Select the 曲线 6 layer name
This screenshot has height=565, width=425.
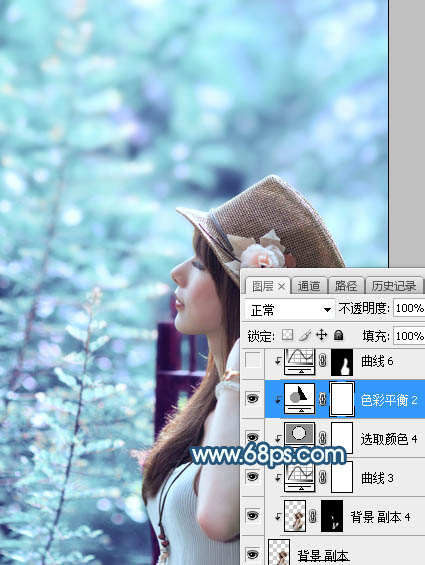click(377, 361)
